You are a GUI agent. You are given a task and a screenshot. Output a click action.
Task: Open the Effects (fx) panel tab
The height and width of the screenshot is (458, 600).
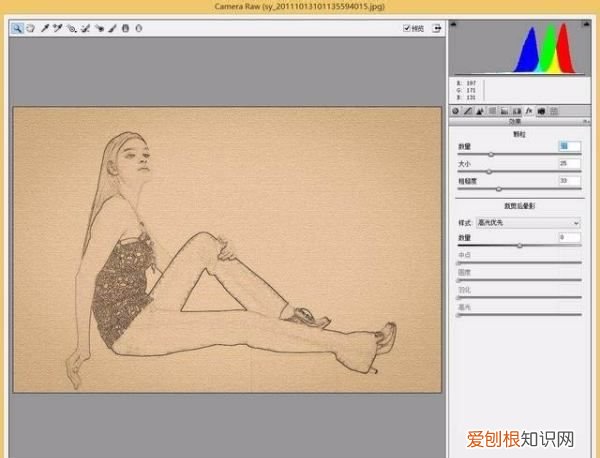(x=529, y=111)
